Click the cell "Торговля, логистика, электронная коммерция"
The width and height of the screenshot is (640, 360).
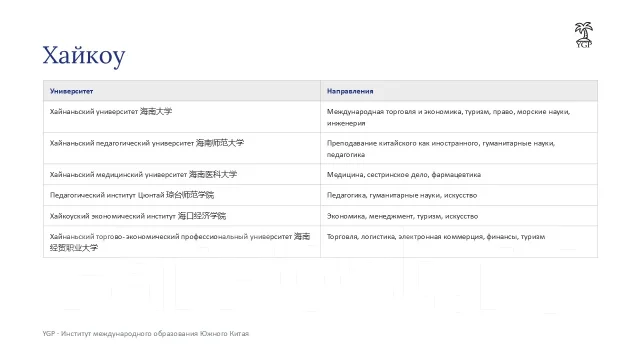coord(459,242)
